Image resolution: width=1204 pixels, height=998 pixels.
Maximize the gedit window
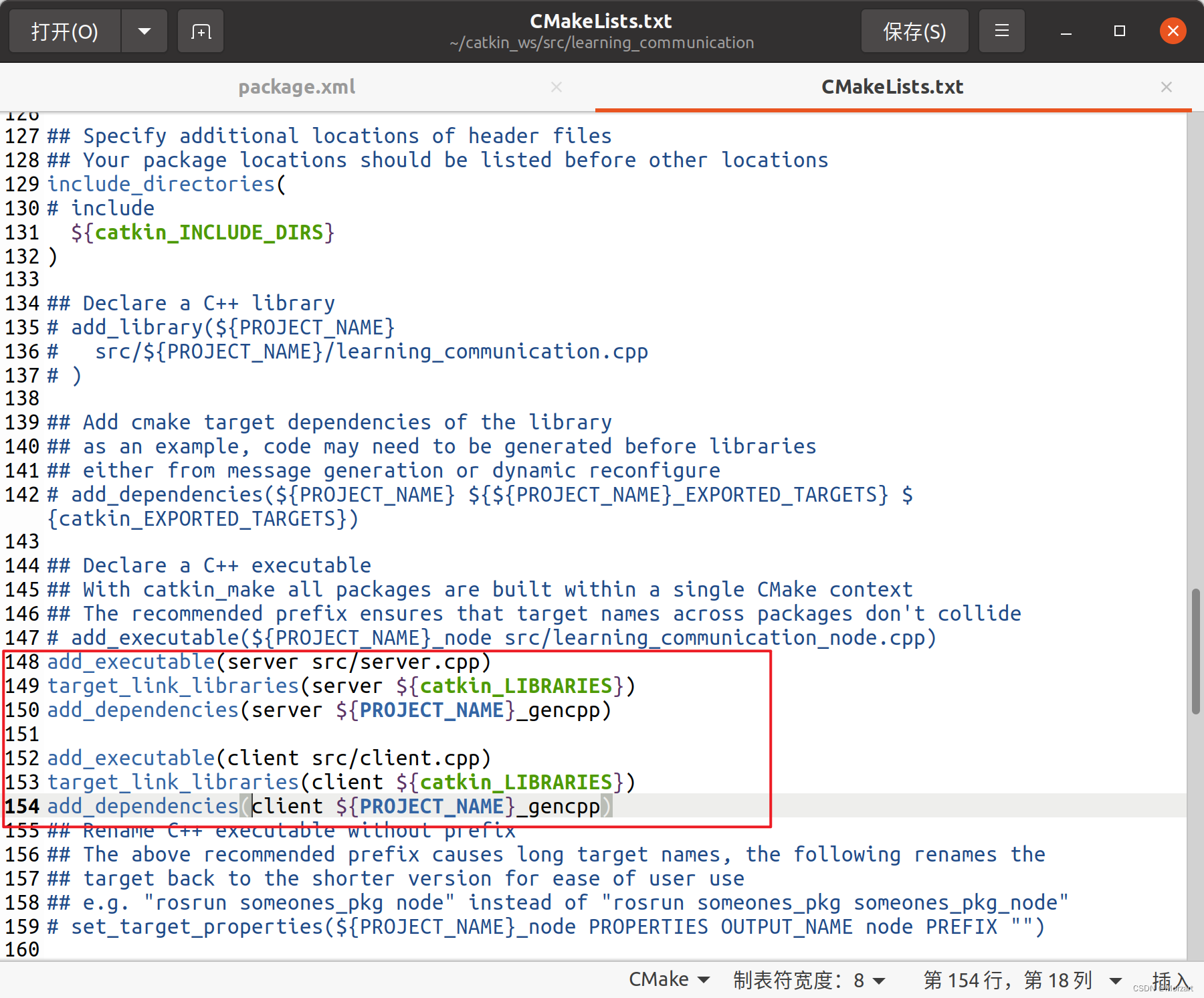click(1120, 31)
